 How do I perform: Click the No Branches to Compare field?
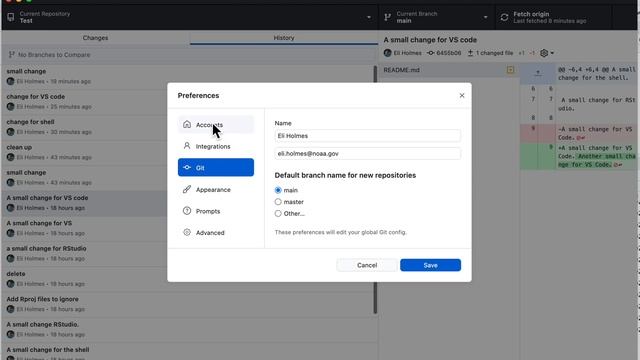(189, 55)
